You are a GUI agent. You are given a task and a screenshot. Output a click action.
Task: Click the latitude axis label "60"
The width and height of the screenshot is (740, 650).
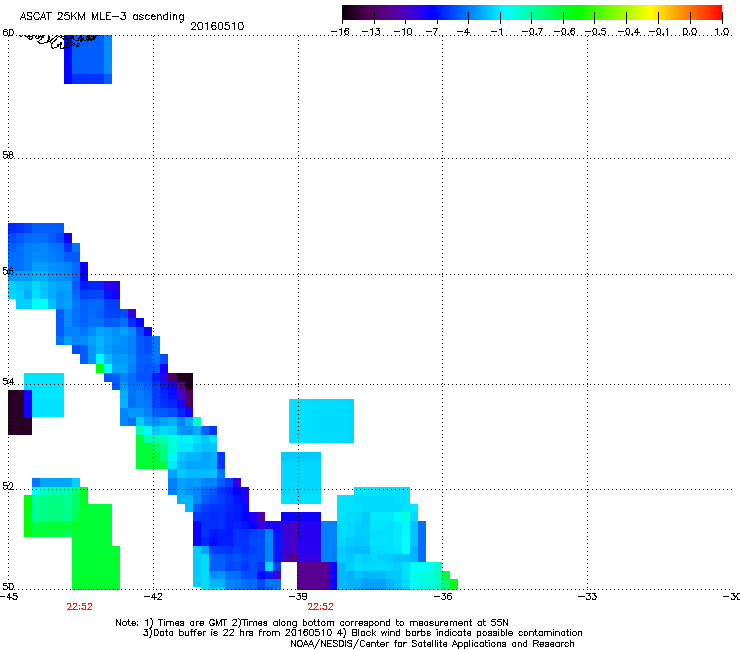(8, 33)
